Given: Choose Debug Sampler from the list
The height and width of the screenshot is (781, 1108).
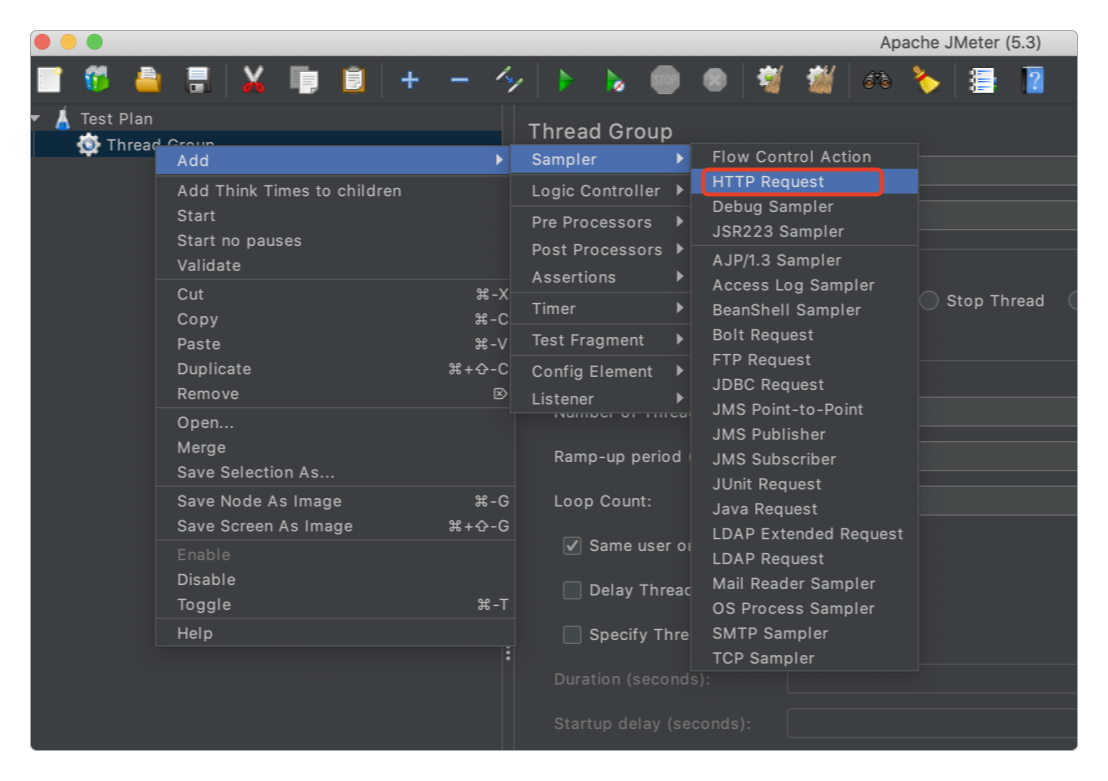Looking at the screenshot, I should [x=805, y=206].
